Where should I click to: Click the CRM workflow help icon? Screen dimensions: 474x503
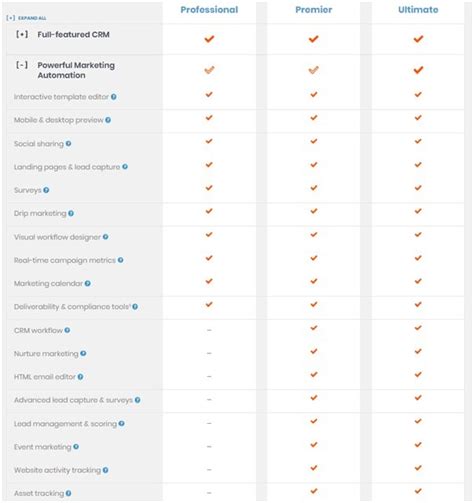pyautogui.click(x=67, y=330)
